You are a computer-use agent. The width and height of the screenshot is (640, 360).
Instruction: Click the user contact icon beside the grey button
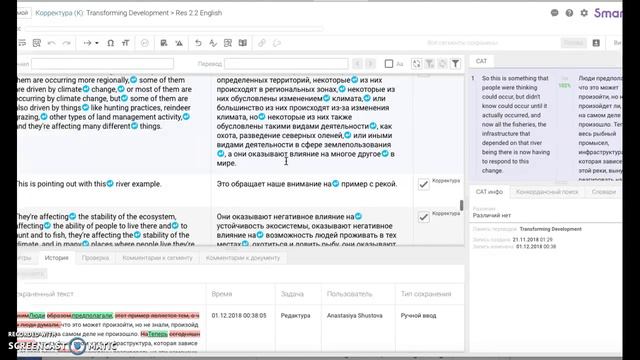point(596,43)
